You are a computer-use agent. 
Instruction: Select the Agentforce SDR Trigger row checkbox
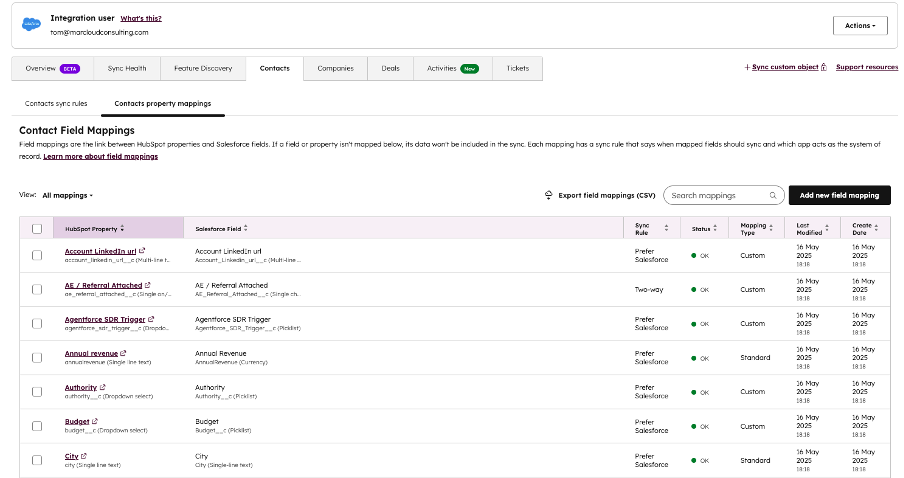[x=37, y=323]
